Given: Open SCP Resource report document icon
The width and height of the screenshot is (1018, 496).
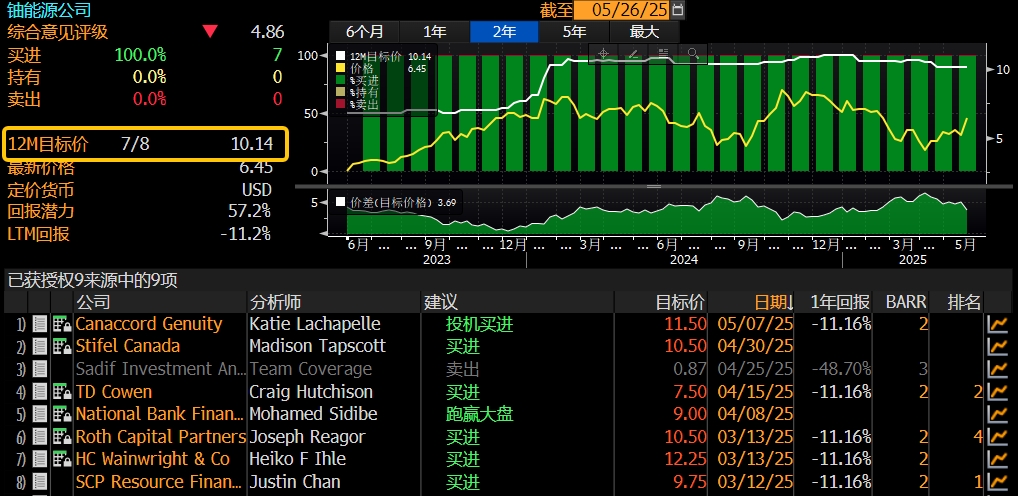Looking at the screenshot, I should (40, 482).
